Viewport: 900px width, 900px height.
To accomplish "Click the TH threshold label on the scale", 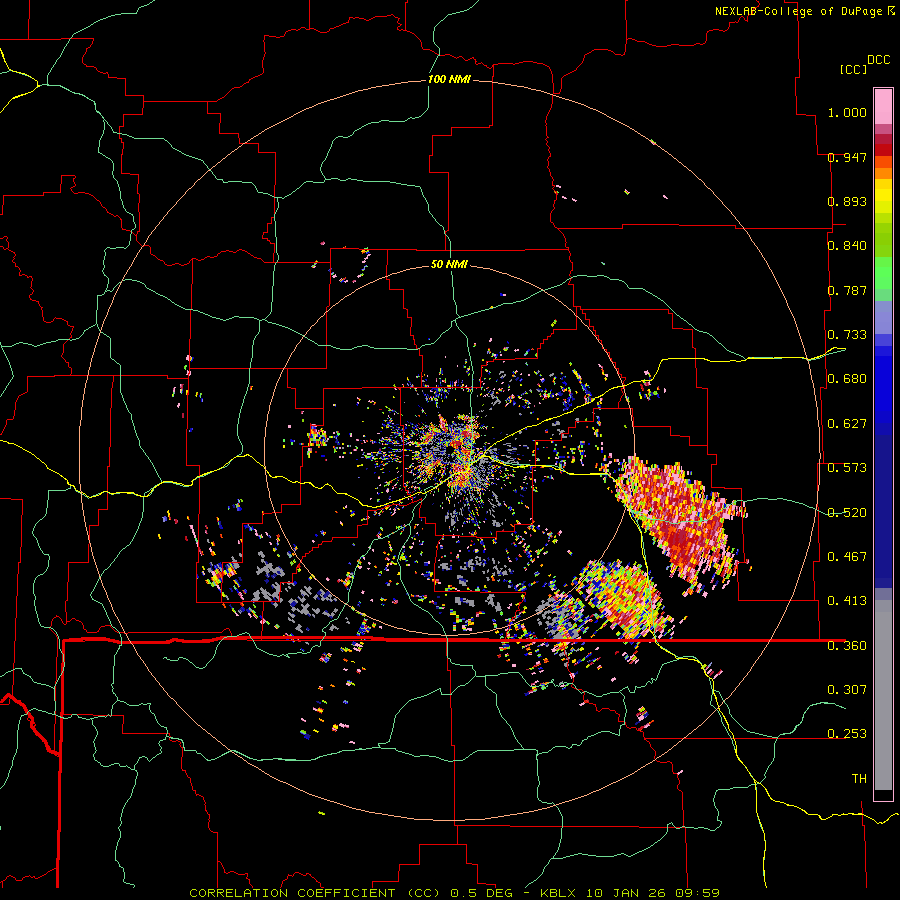I will (859, 779).
